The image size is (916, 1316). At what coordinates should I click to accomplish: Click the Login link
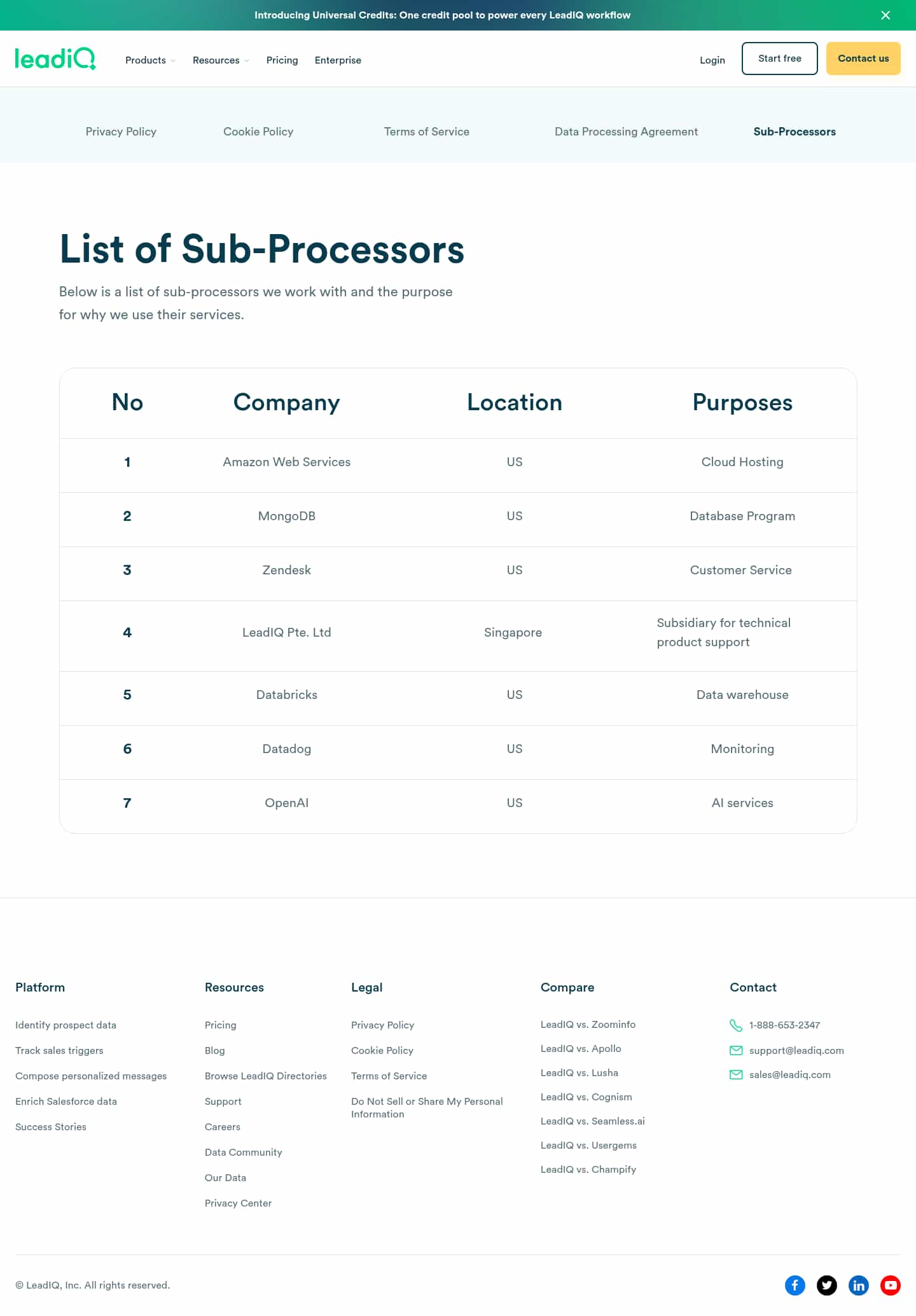(712, 60)
